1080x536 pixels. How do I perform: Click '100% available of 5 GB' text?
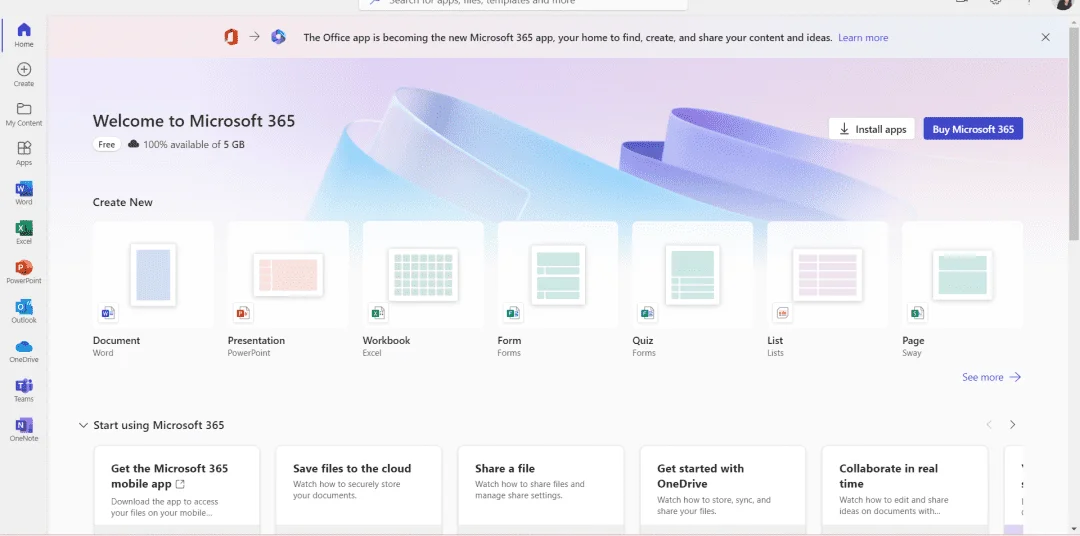[x=194, y=145]
